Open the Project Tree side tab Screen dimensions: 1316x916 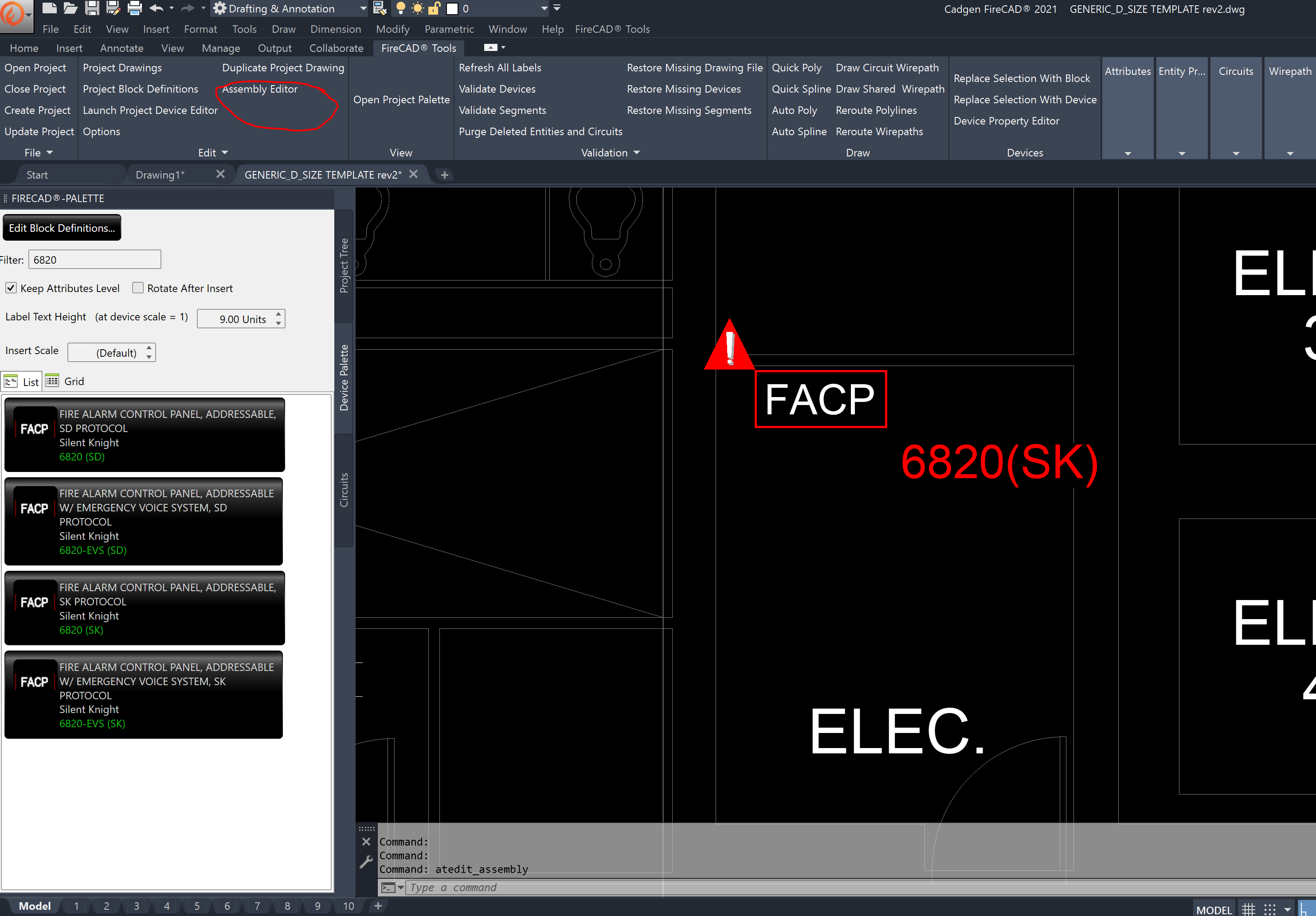(344, 266)
